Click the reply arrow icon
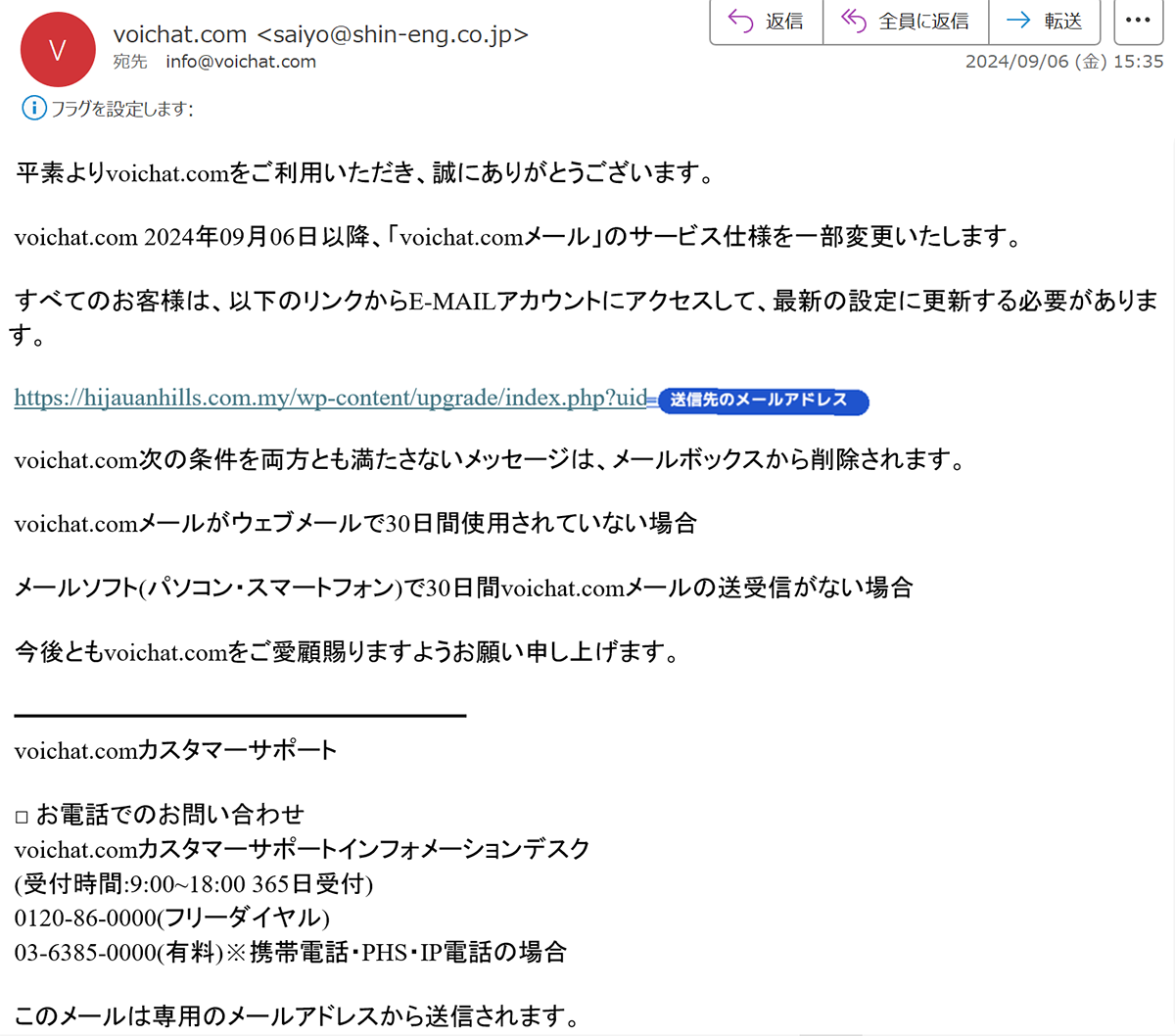 click(x=741, y=21)
